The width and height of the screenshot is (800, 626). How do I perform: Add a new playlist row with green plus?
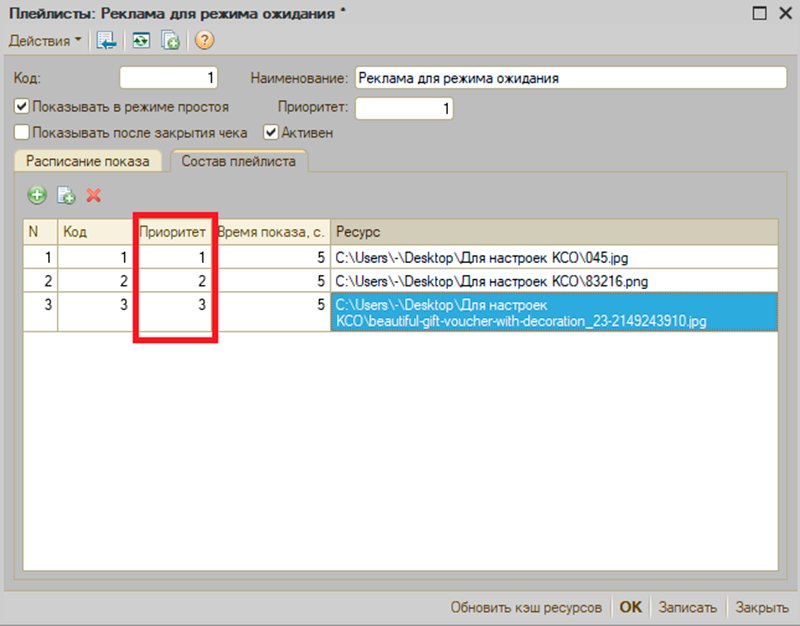37,195
